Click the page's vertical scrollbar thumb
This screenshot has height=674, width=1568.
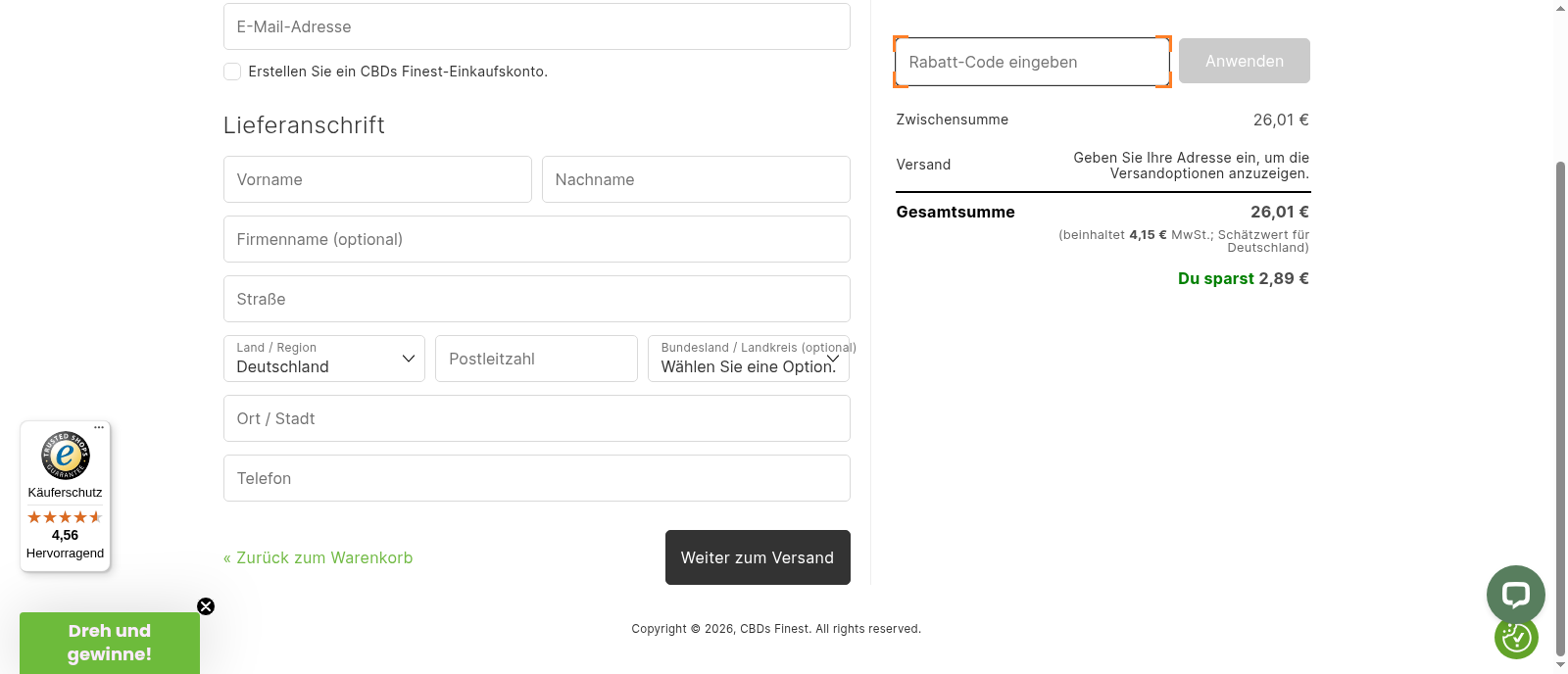click(1560, 392)
